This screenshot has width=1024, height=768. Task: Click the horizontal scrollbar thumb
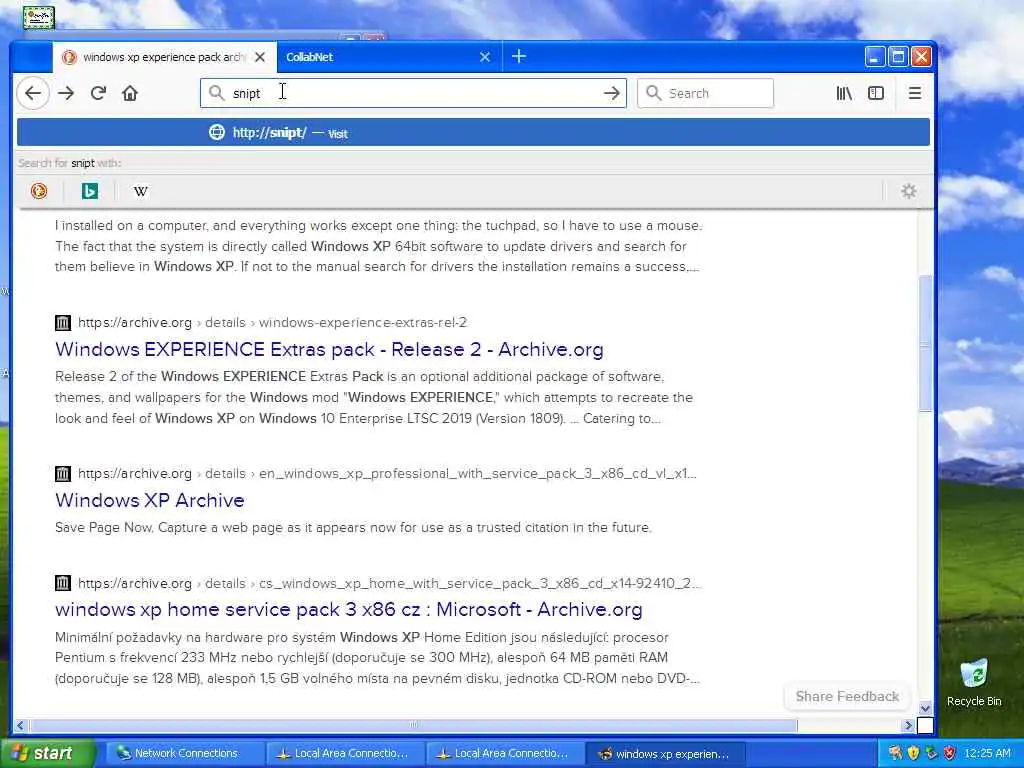pos(413,725)
